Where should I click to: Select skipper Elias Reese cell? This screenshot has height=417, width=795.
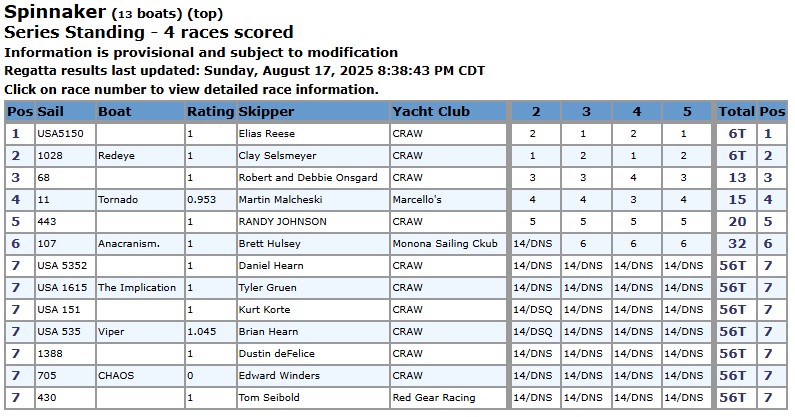pos(267,133)
